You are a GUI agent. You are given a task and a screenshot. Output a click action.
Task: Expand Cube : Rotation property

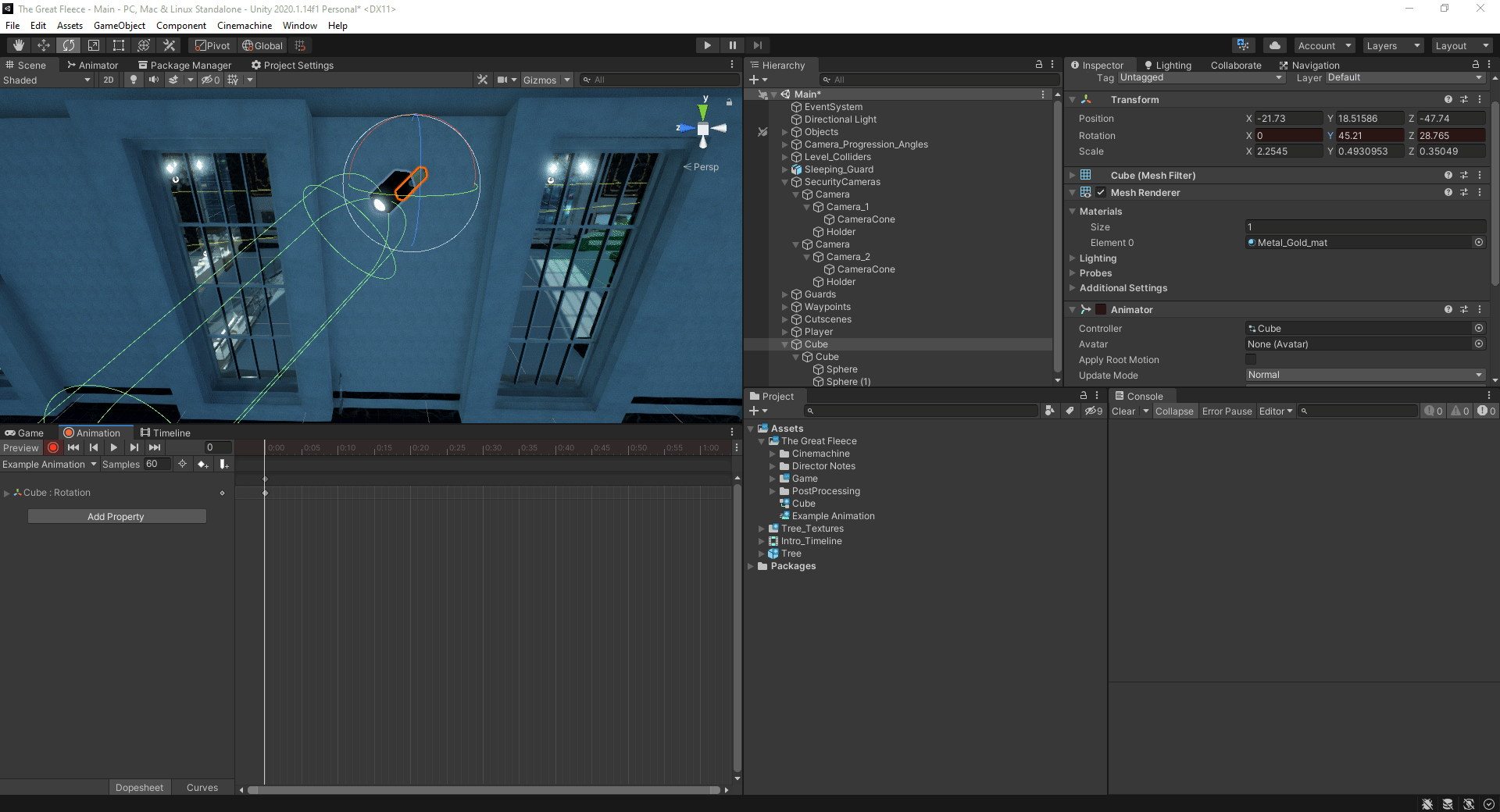[7, 493]
